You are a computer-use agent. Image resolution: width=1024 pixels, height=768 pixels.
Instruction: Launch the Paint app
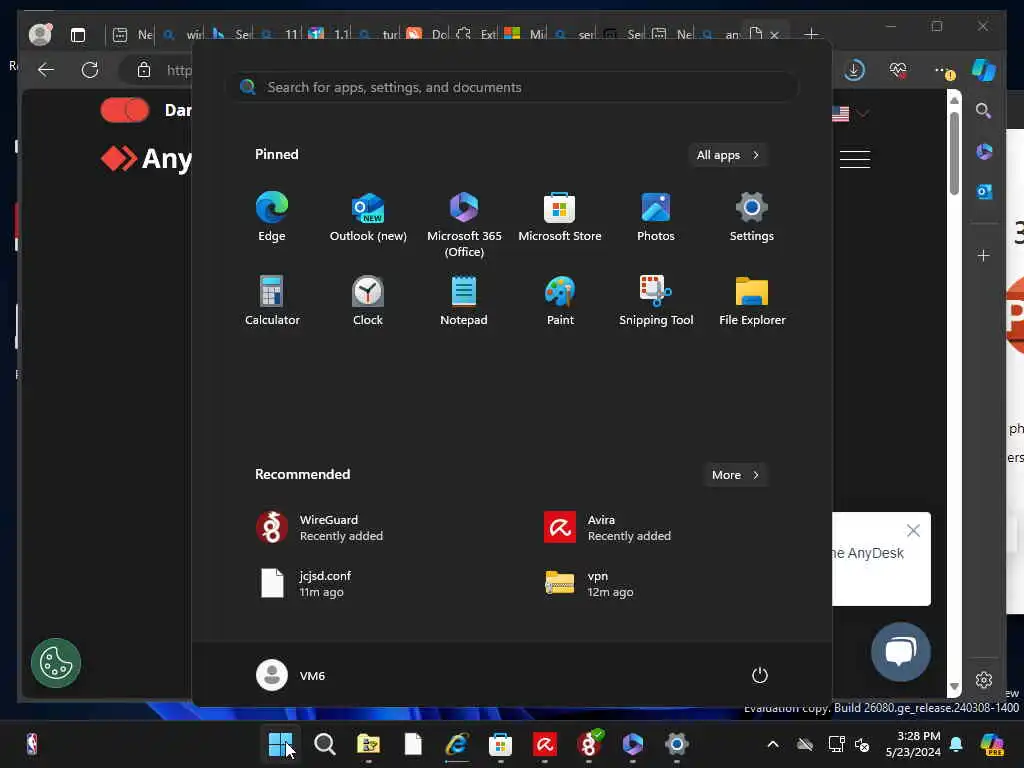pyautogui.click(x=560, y=300)
